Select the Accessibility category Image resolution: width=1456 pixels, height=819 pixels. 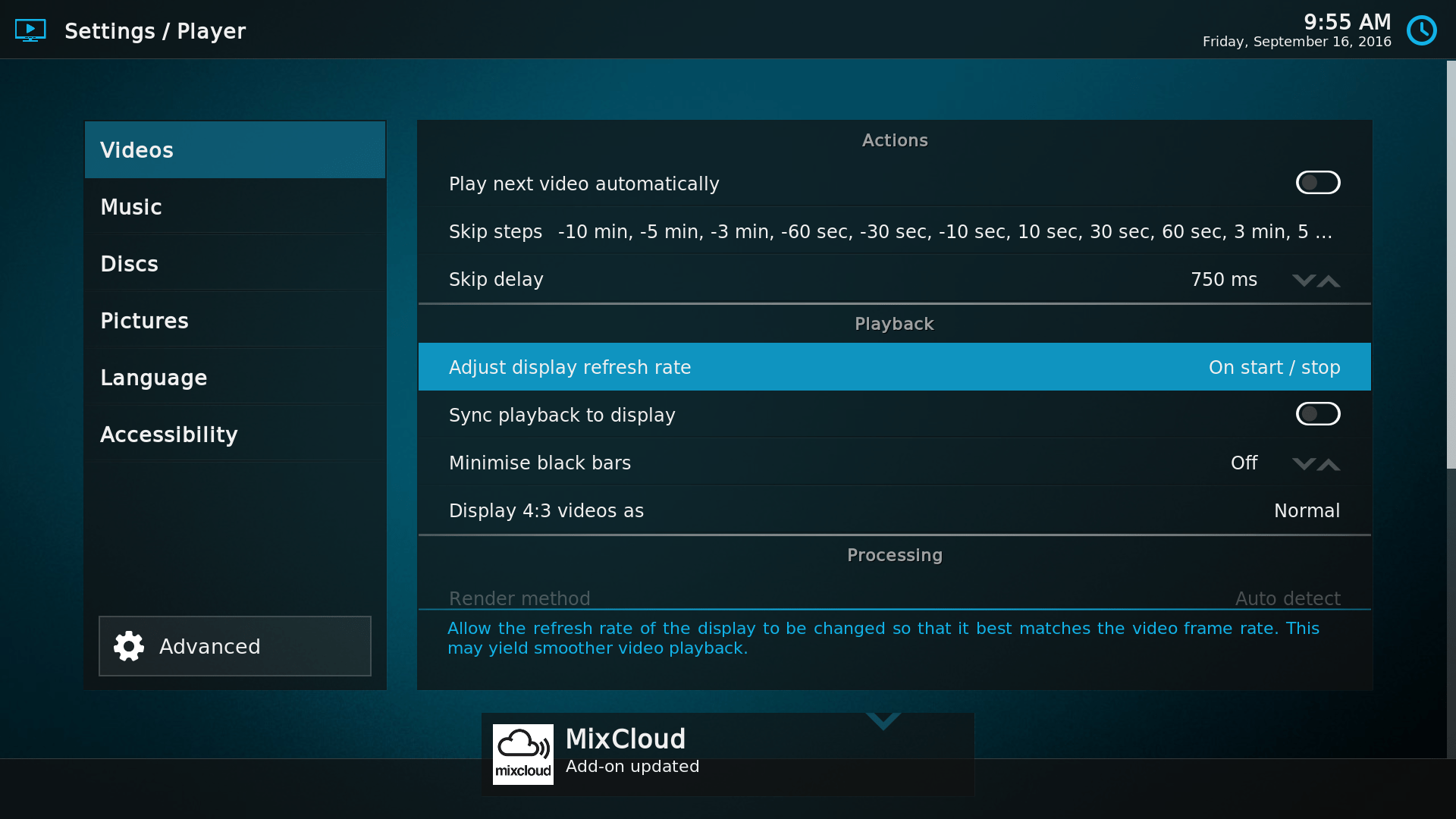click(x=235, y=434)
